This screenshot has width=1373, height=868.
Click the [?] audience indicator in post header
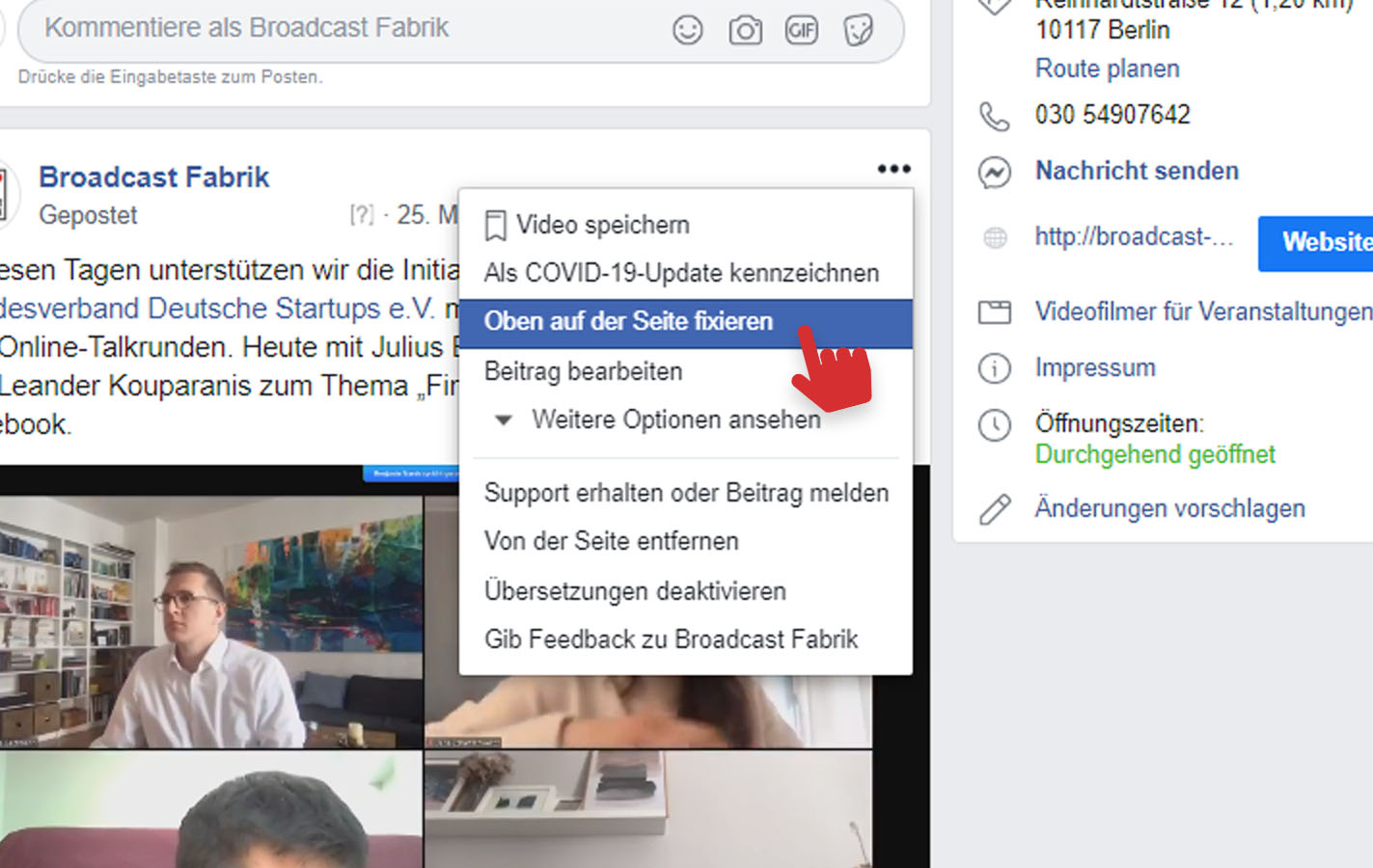pos(361,215)
